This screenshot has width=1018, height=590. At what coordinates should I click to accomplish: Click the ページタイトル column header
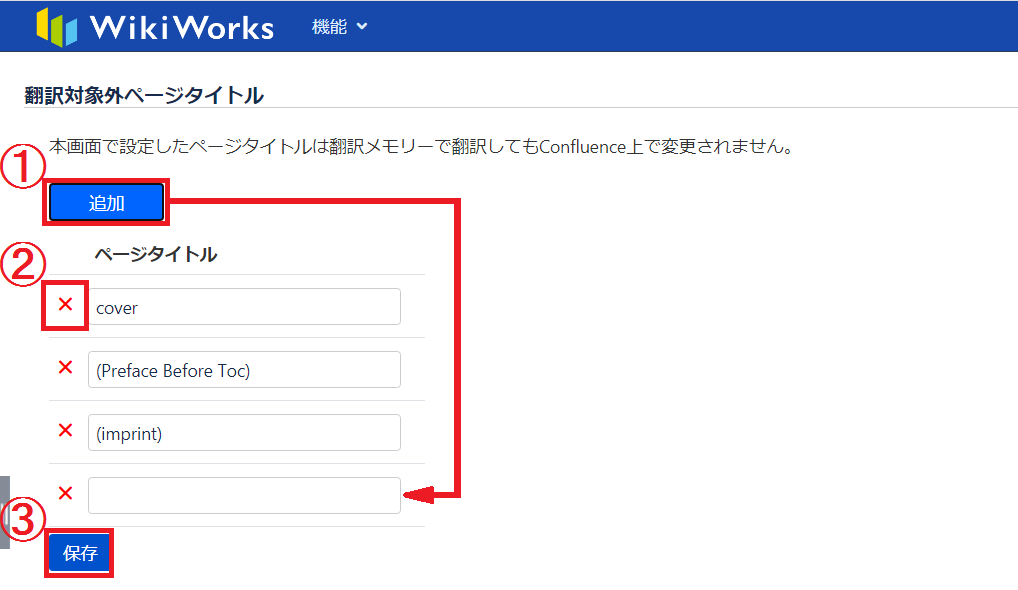(156, 254)
